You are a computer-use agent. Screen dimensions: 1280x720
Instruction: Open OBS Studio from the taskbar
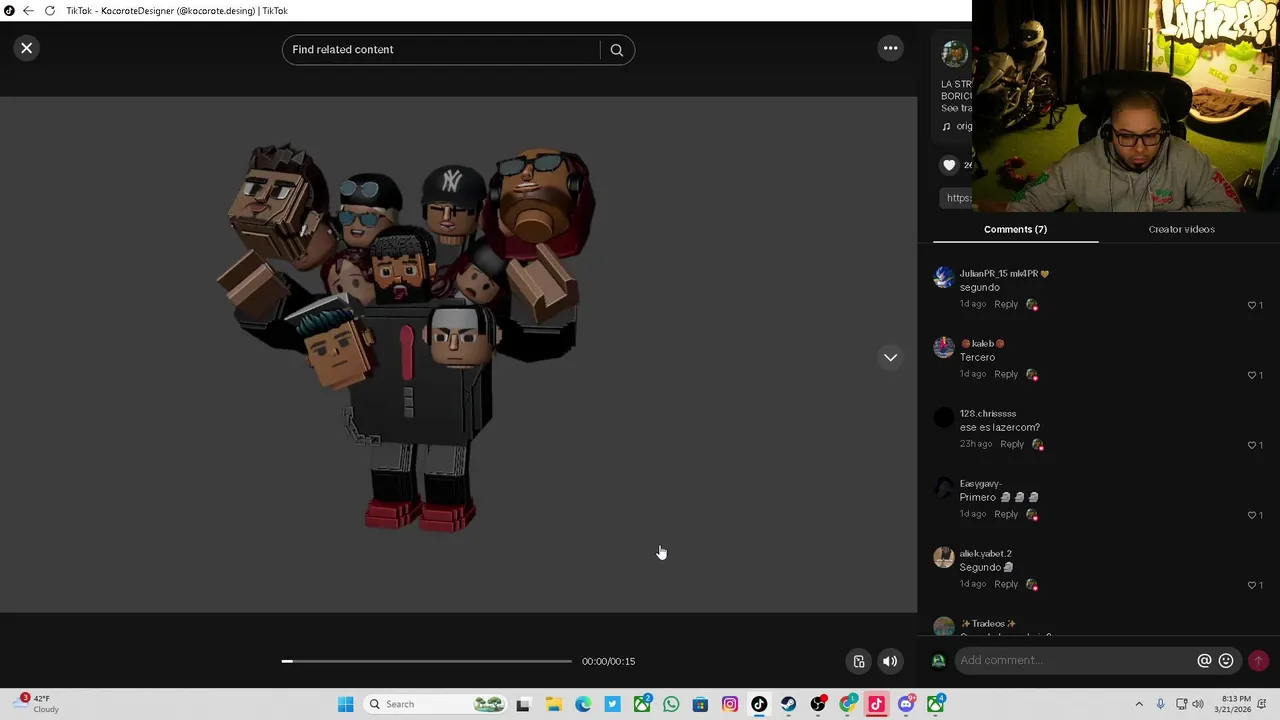(818, 705)
